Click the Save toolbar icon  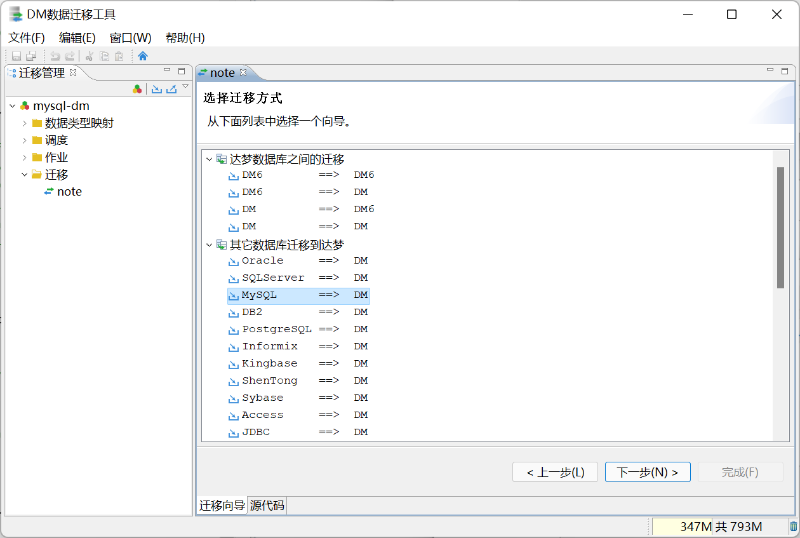coord(16,56)
